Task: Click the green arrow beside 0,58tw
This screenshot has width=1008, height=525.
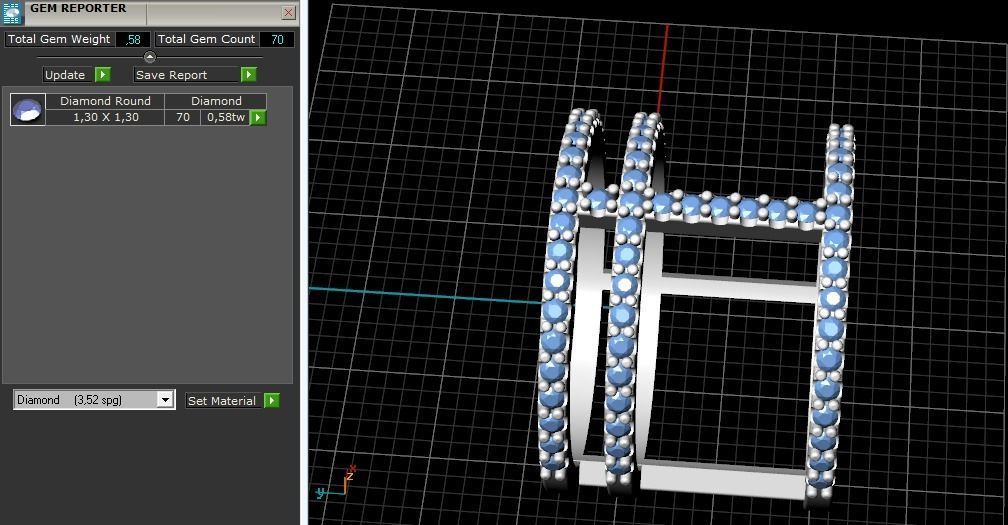Action: (258, 118)
